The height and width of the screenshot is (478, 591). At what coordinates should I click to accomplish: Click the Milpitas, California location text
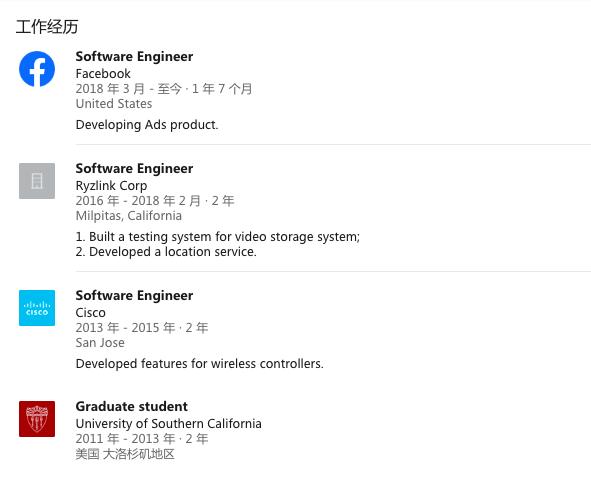[129, 216]
